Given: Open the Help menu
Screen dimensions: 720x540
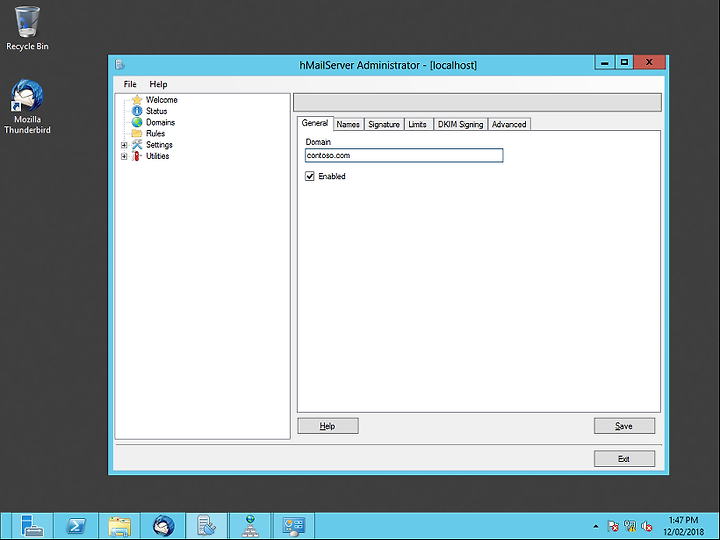Looking at the screenshot, I should click(158, 84).
